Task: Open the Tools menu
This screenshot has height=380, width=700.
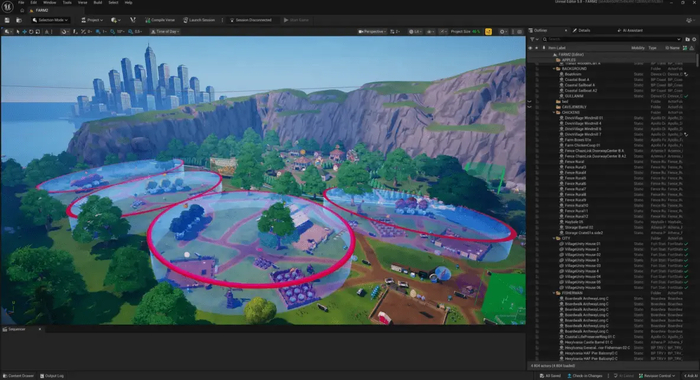Action: point(67,3)
